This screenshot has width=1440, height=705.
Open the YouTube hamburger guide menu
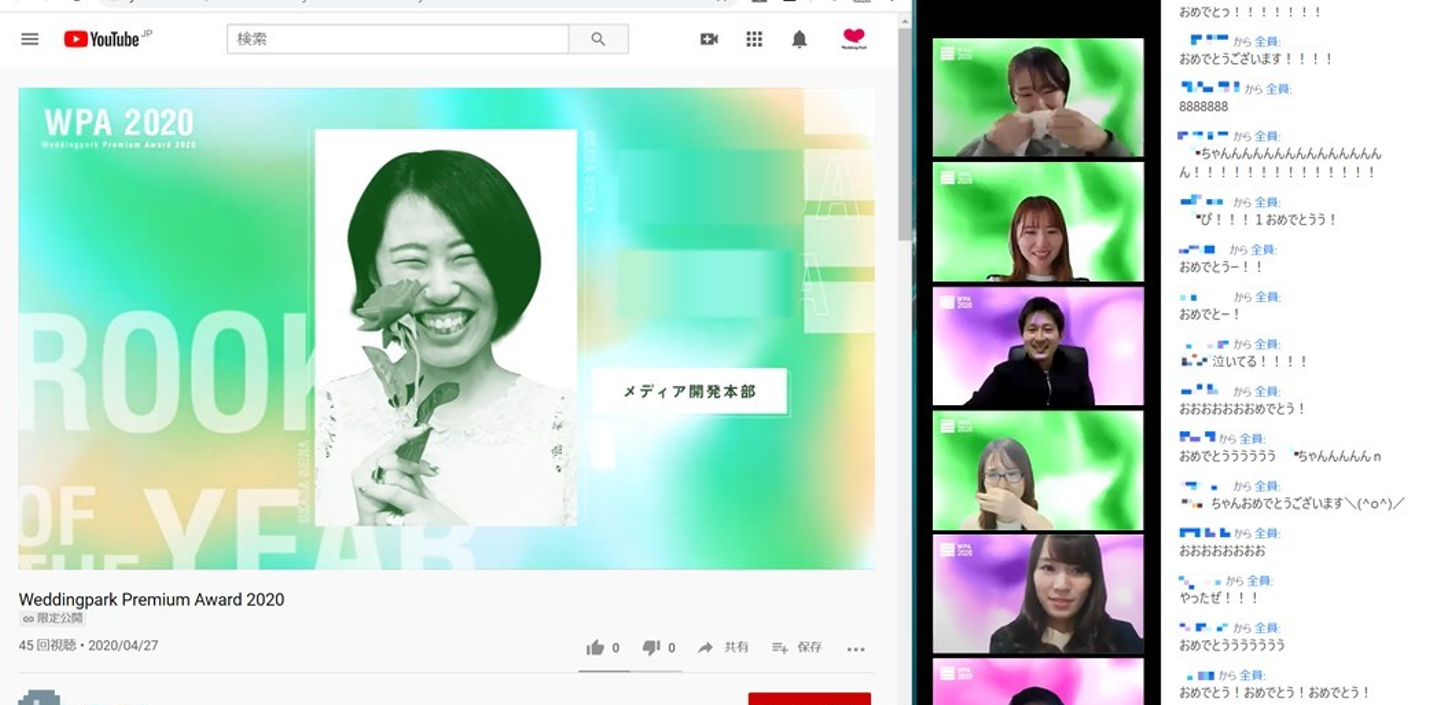pos(30,39)
